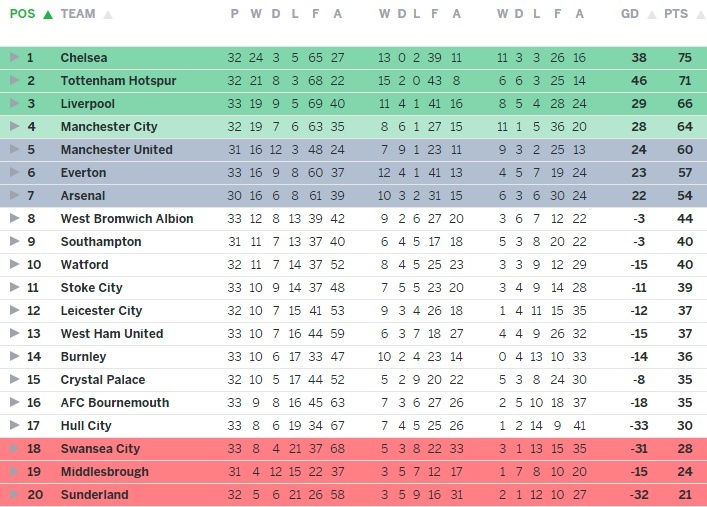707x507 pixels.
Task: Open West Bromwich Albion team page
Action: click(x=126, y=219)
